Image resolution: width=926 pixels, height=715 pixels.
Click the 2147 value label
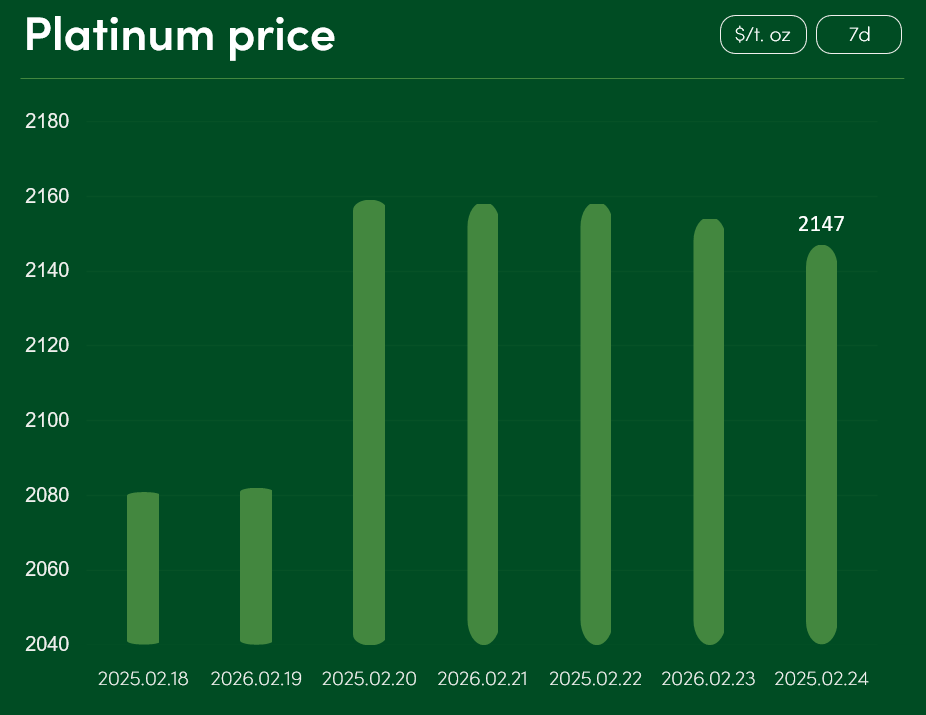pos(821,224)
